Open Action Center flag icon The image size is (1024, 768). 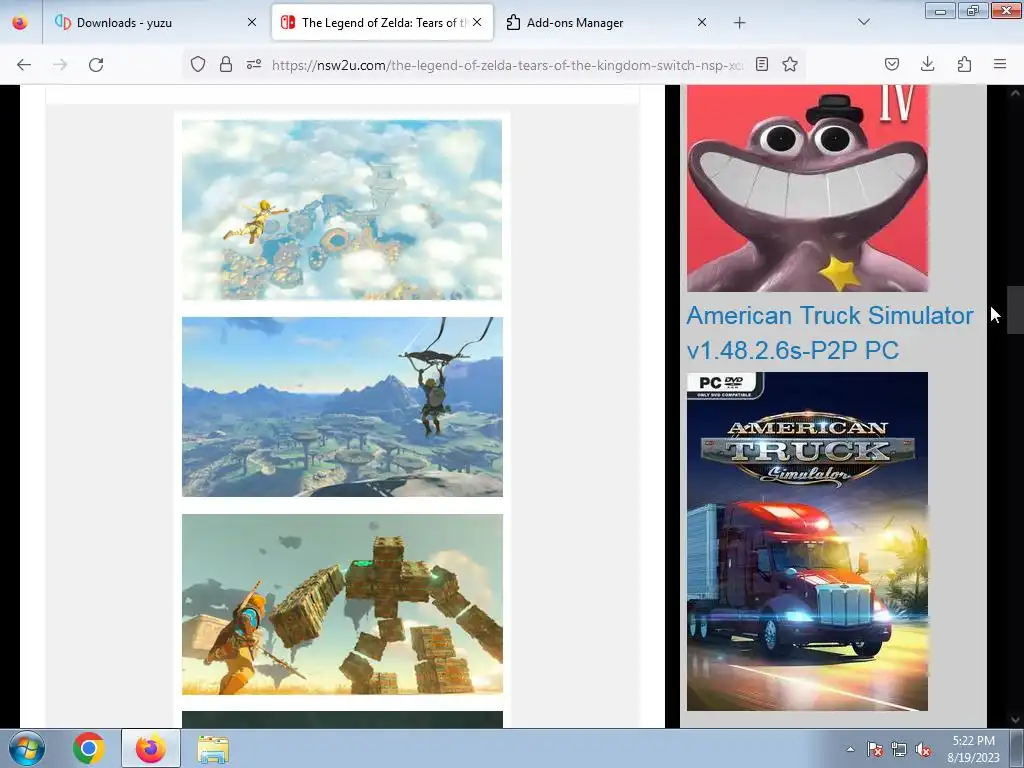[x=874, y=749]
